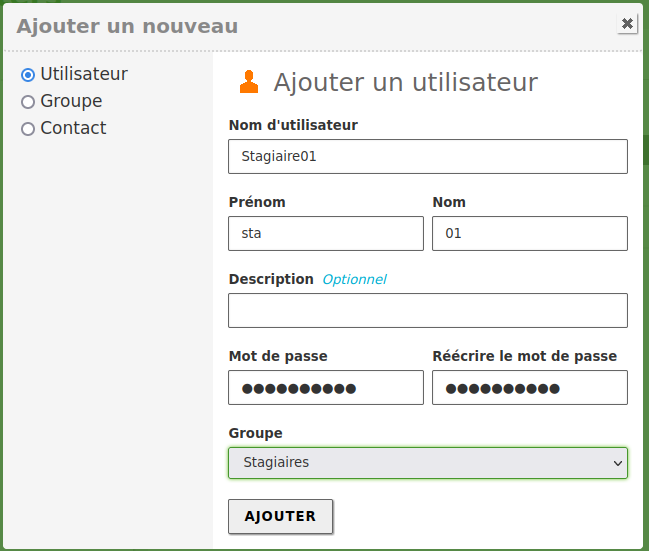Viewport: 649px width, 551px height.
Task: Click the empty Description field
Action: tap(428, 310)
